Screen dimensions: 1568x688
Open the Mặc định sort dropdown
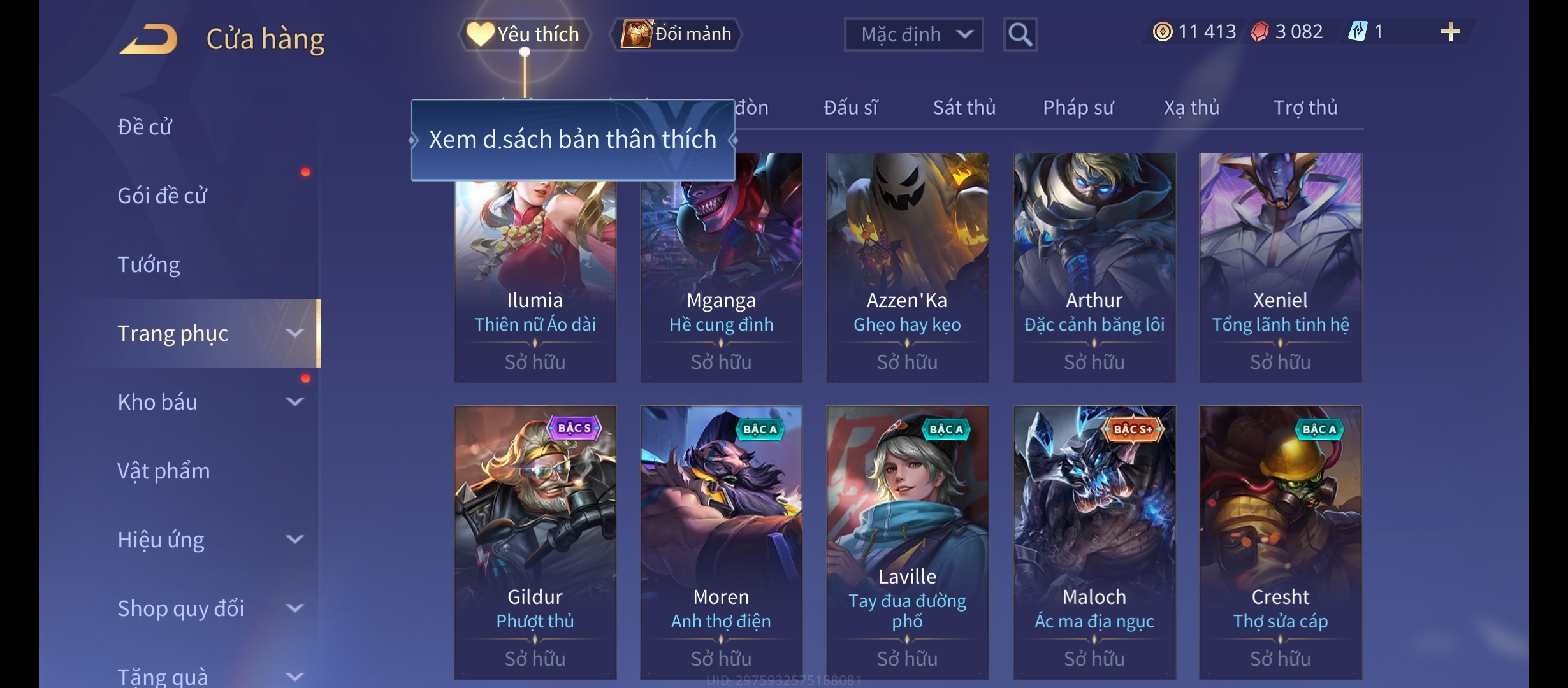coord(913,34)
